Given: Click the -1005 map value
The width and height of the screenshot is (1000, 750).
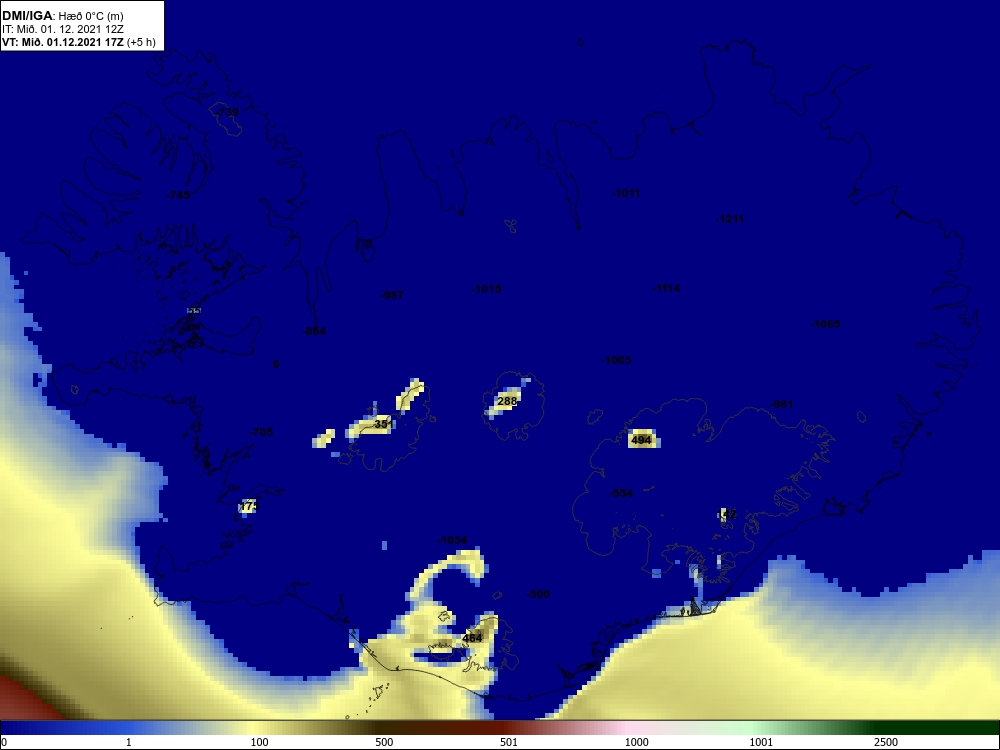Looking at the screenshot, I should pos(616,360).
